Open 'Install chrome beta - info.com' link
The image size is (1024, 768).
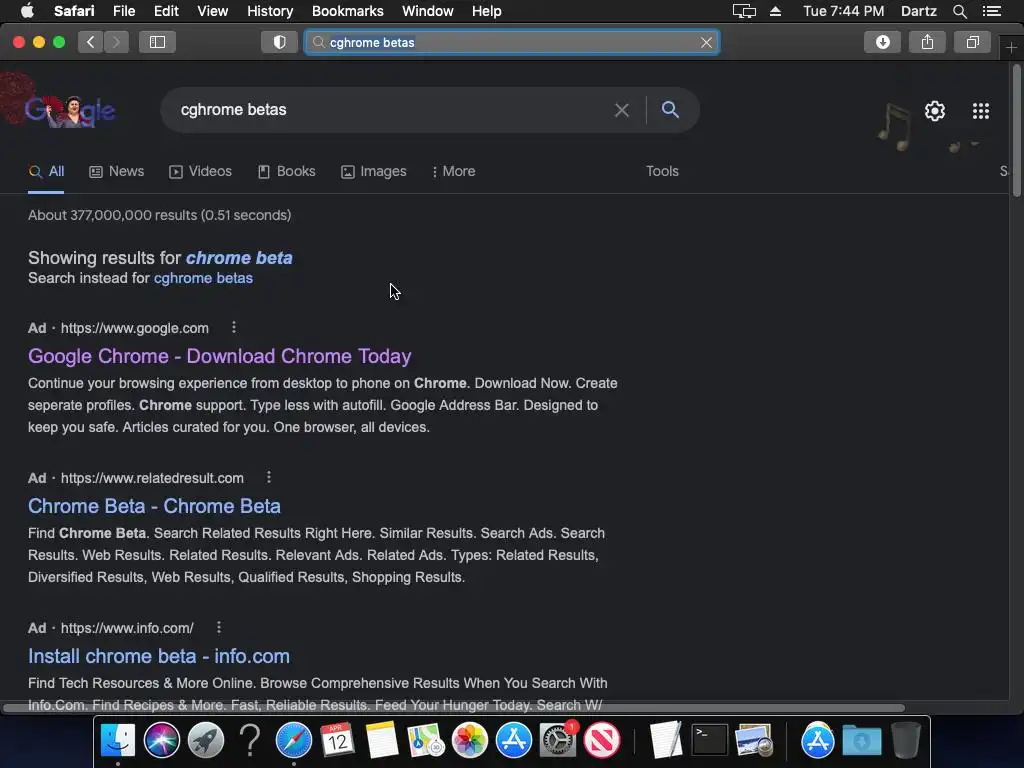coord(159,656)
